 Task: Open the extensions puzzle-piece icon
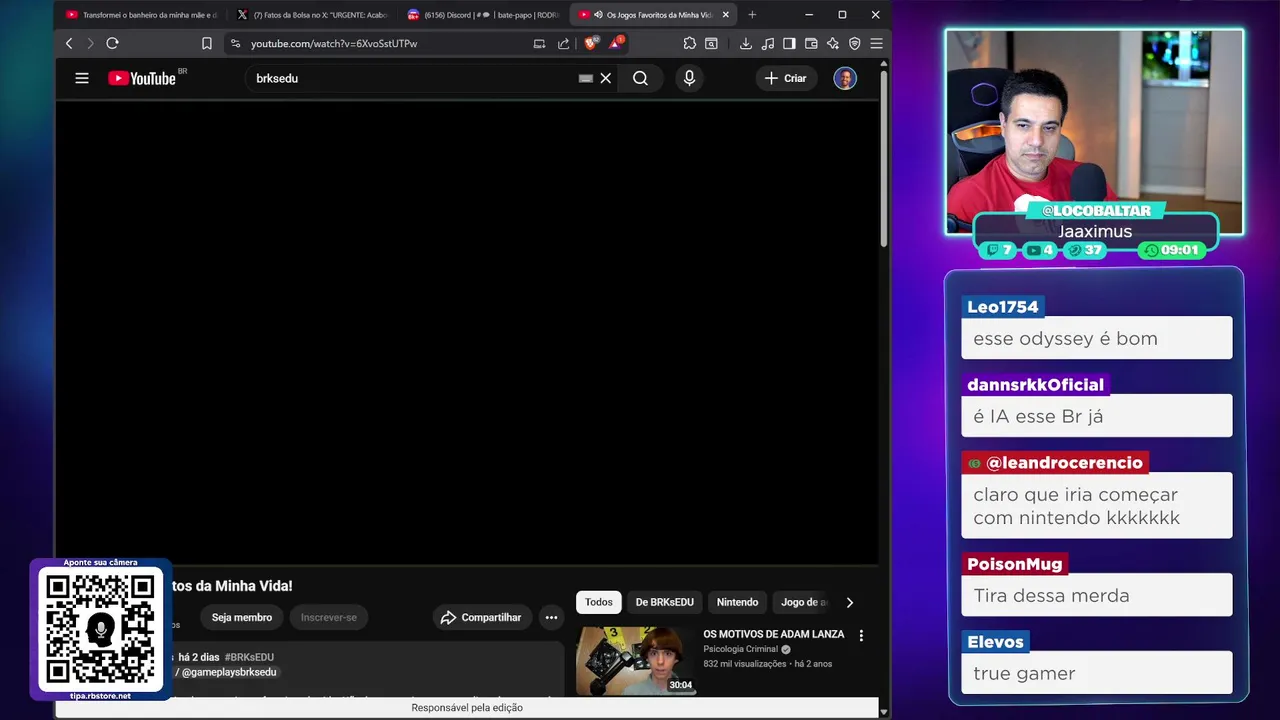(690, 43)
